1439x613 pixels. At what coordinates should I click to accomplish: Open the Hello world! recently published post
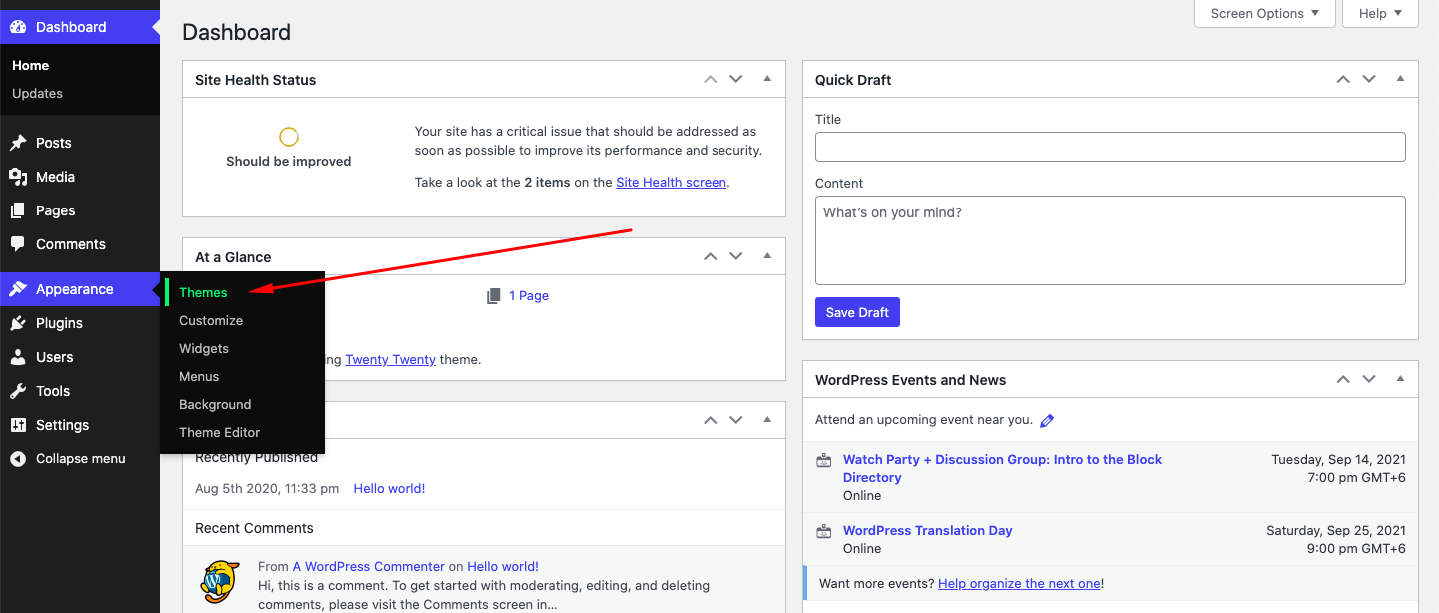[x=389, y=488]
